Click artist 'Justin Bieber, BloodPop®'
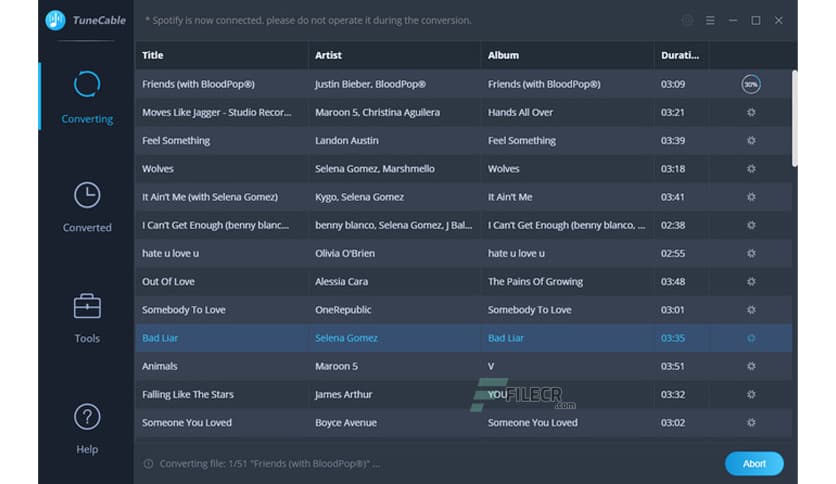The height and width of the screenshot is (484, 836). [x=370, y=84]
